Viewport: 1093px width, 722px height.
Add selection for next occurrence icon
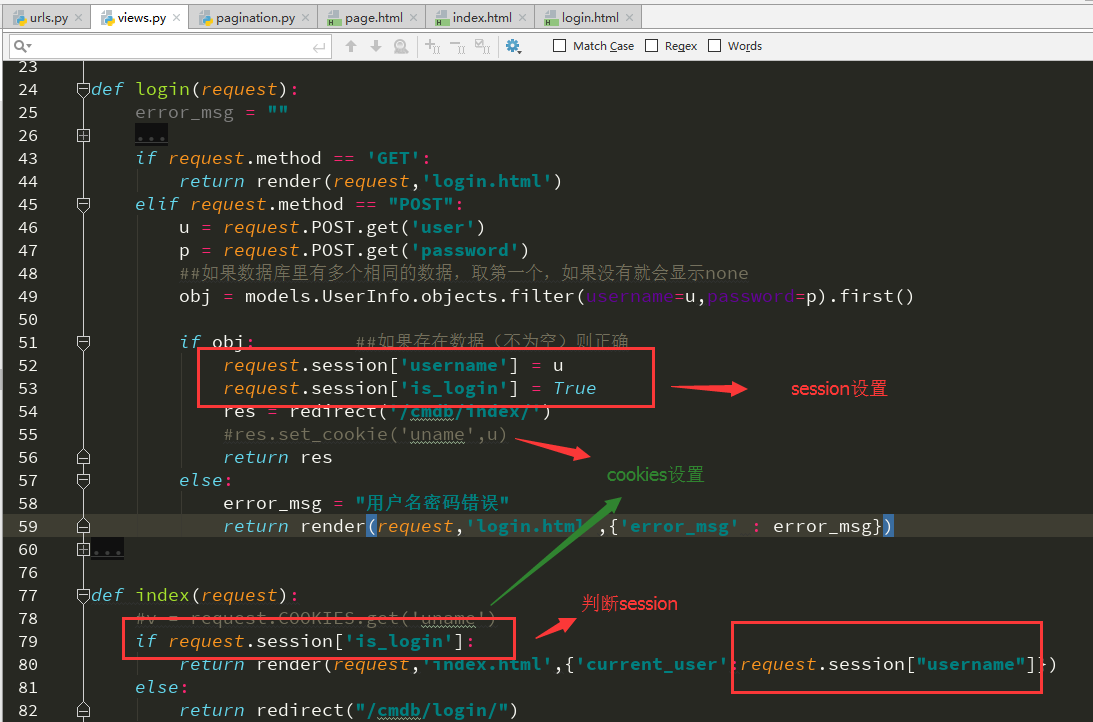(432, 46)
